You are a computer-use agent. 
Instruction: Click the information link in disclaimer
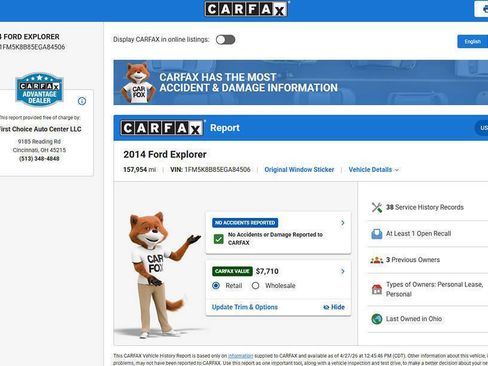[240, 356]
